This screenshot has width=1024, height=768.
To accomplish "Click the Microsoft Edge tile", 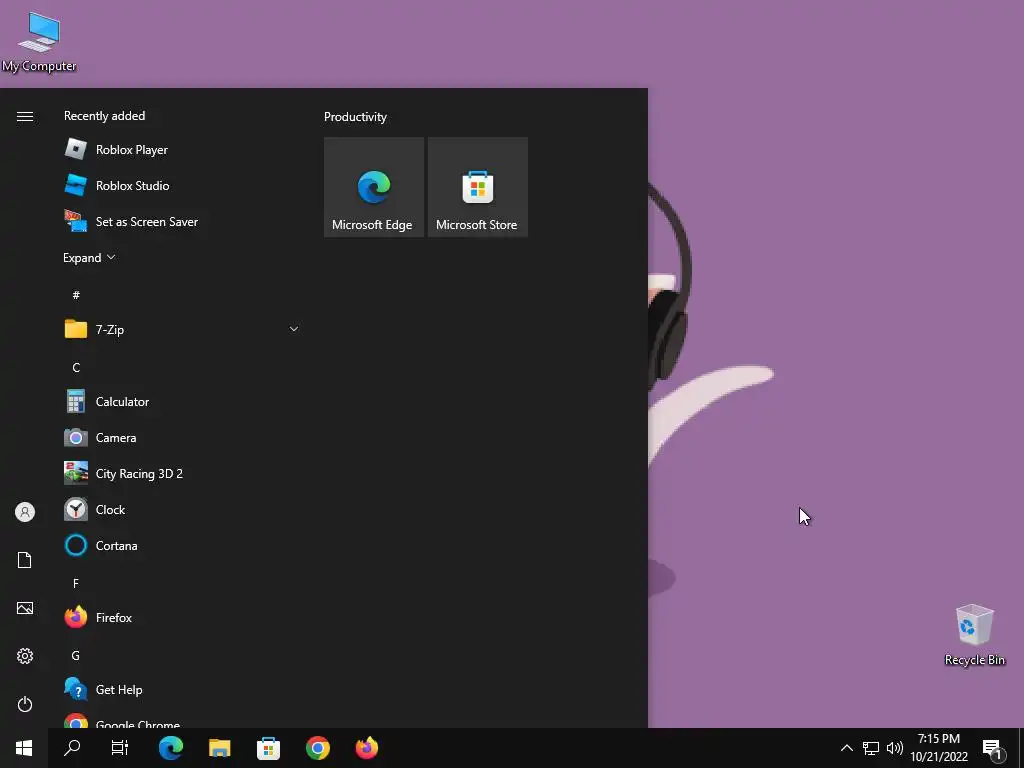I will [374, 187].
